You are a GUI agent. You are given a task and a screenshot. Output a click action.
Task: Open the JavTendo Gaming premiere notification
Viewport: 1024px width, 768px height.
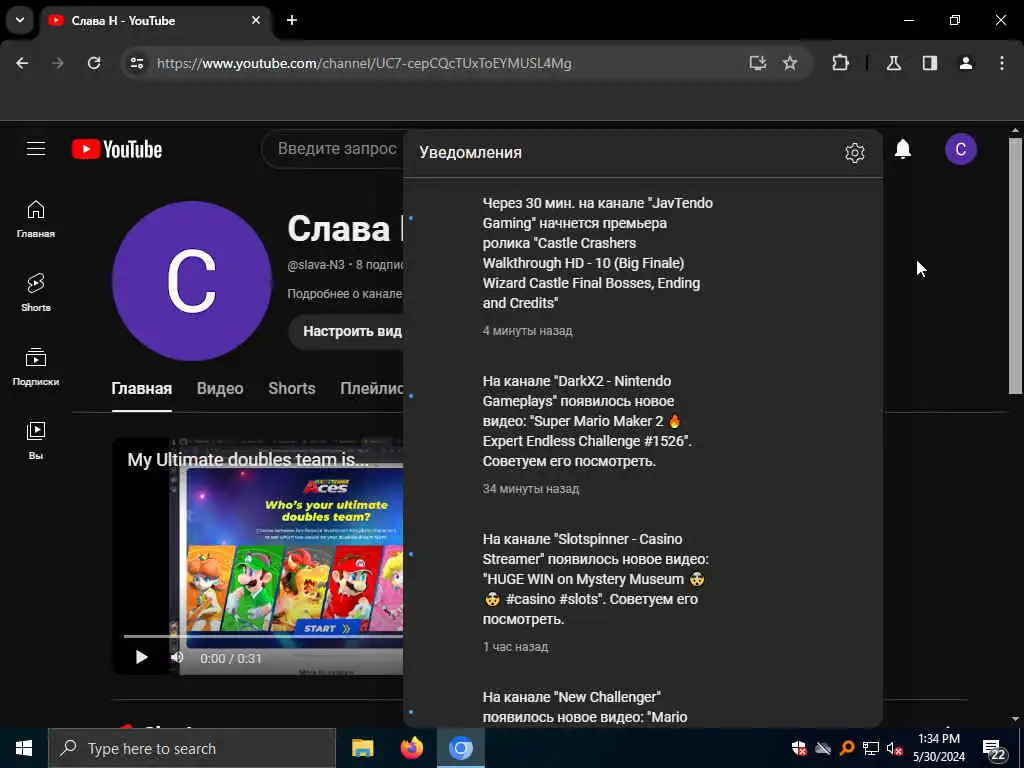click(643, 266)
